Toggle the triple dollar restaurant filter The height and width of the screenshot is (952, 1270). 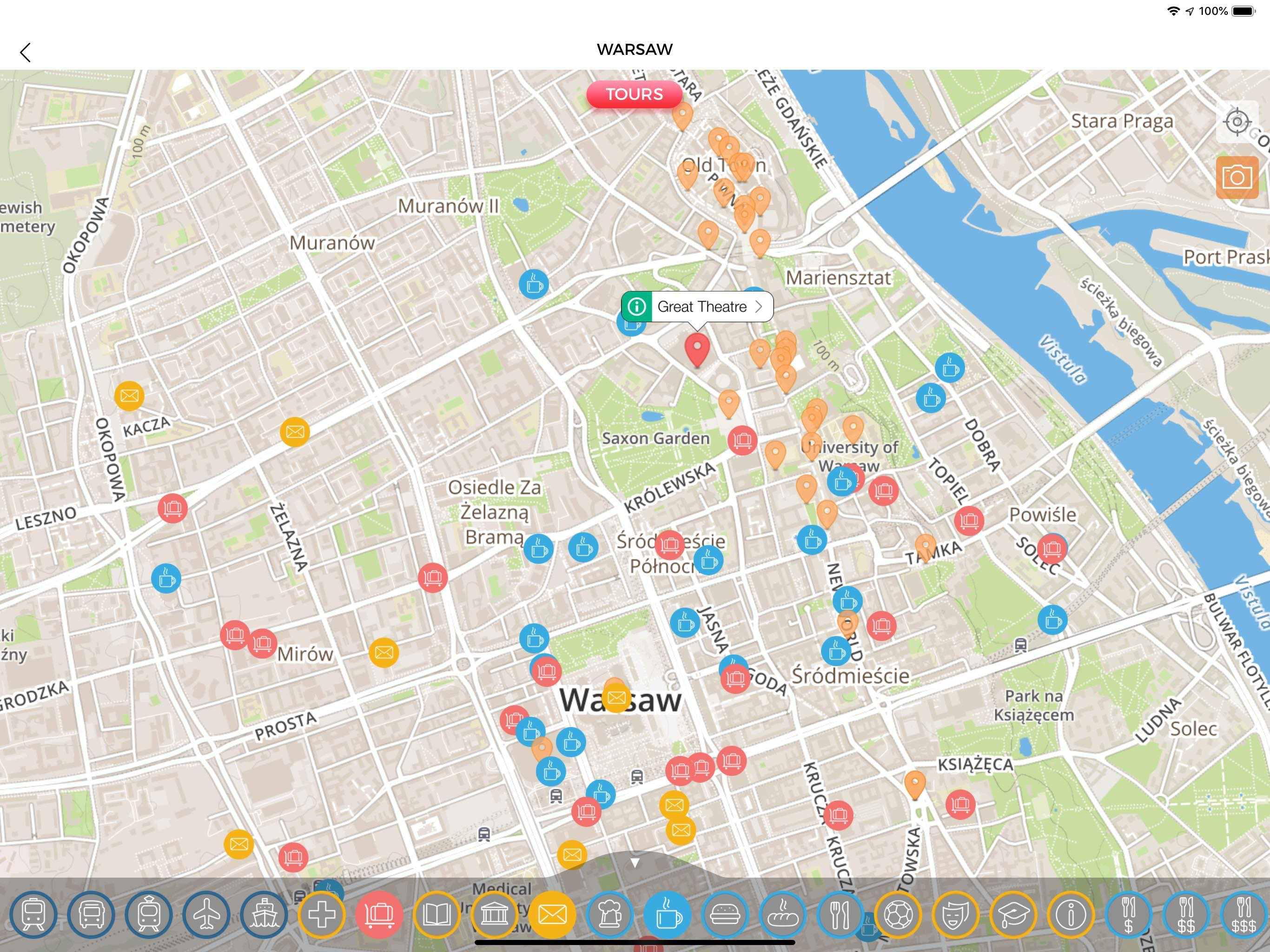coord(1244,915)
